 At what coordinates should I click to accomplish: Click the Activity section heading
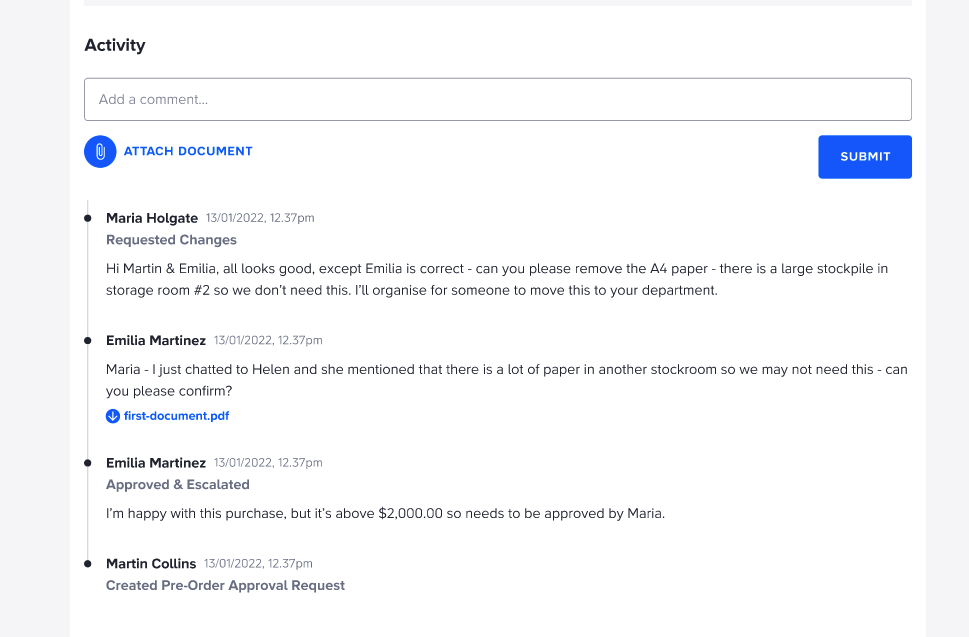click(x=115, y=45)
